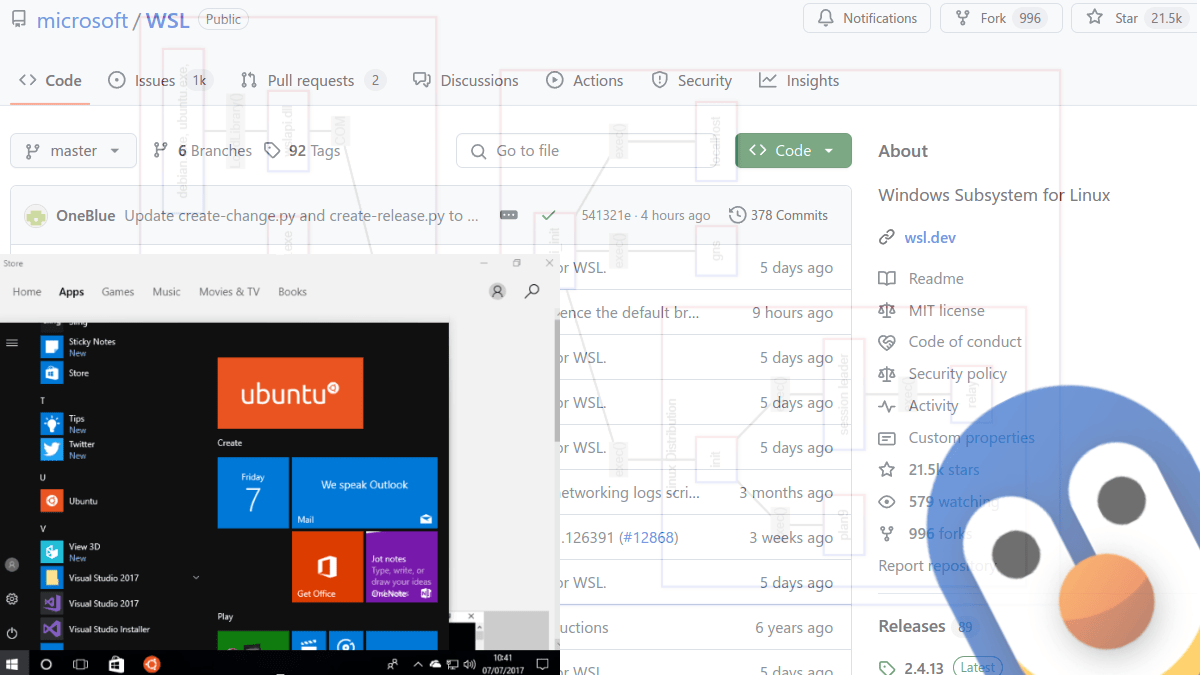Open the master branch dropdown
The image size is (1200, 675).
click(x=73, y=151)
